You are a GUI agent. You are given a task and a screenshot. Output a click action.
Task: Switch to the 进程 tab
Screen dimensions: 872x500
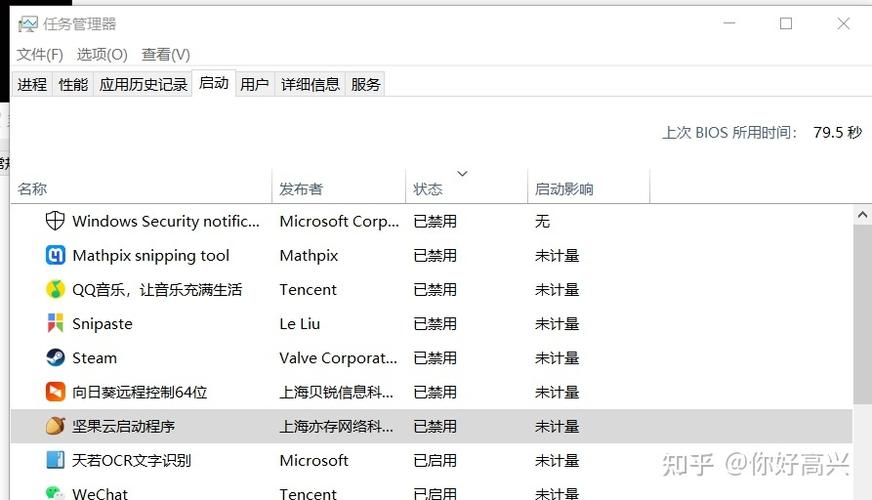coord(32,85)
